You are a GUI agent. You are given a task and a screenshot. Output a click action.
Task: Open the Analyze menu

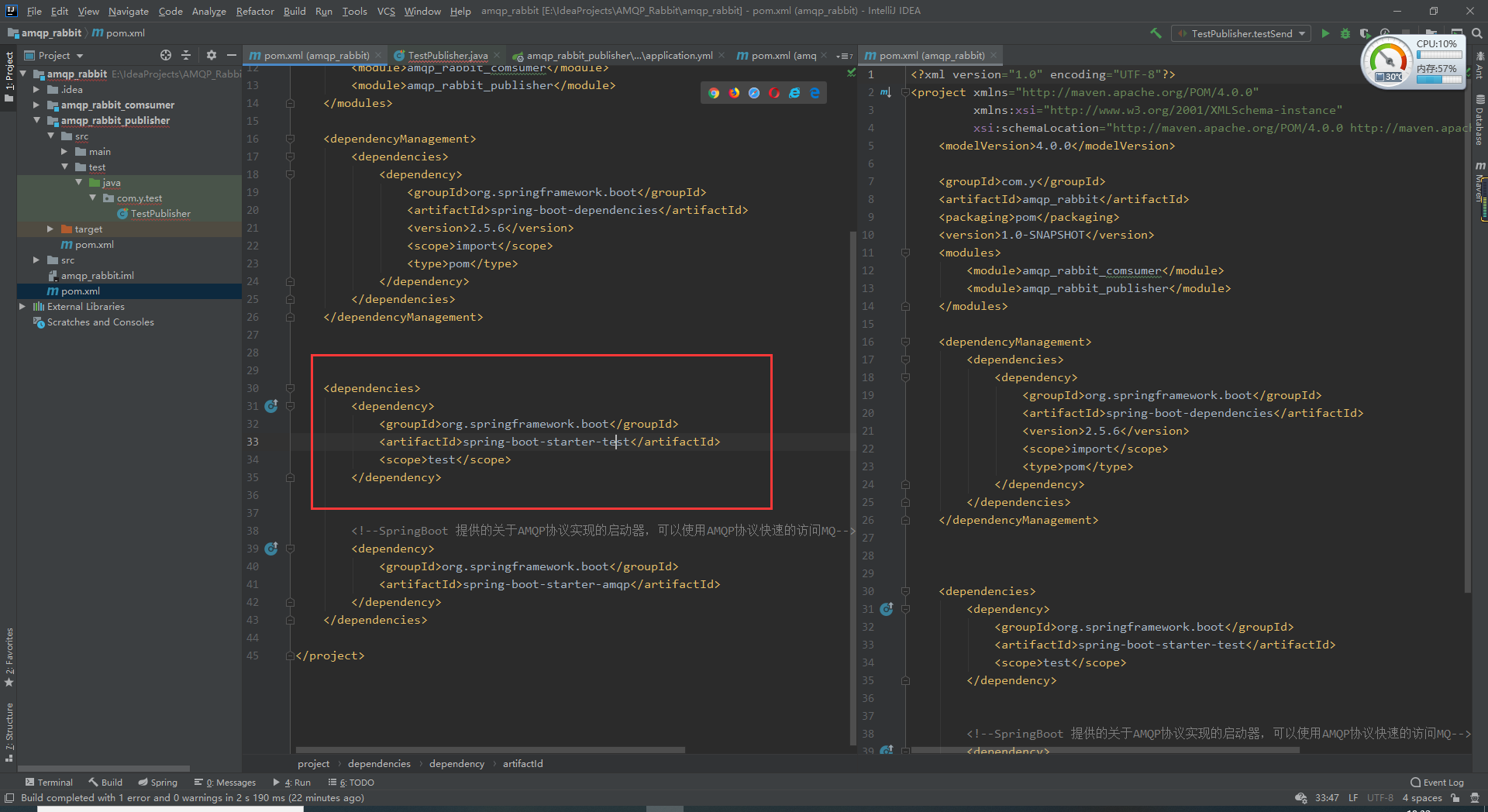pyautogui.click(x=208, y=11)
